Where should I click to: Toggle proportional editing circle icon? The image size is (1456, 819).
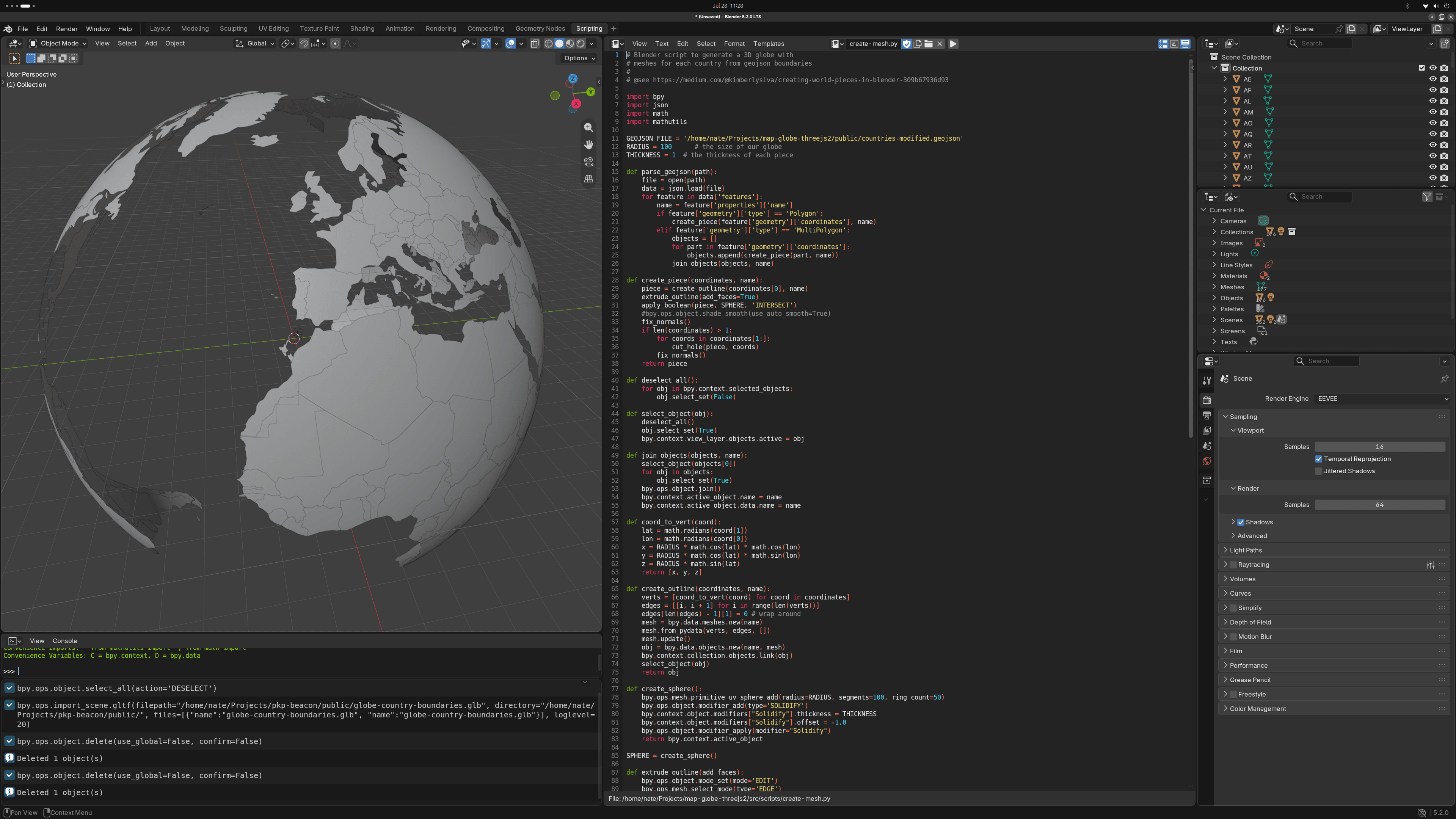tap(335, 44)
